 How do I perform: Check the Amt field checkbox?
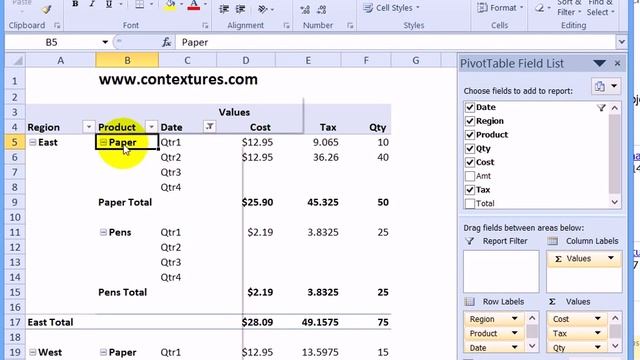[x=470, y=176]
